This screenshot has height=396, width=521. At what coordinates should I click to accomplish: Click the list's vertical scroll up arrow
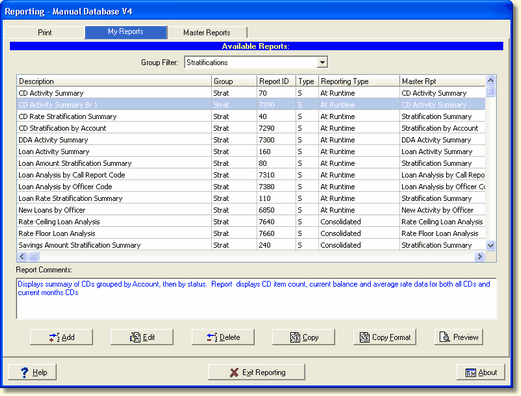click(x=490, y=80)
